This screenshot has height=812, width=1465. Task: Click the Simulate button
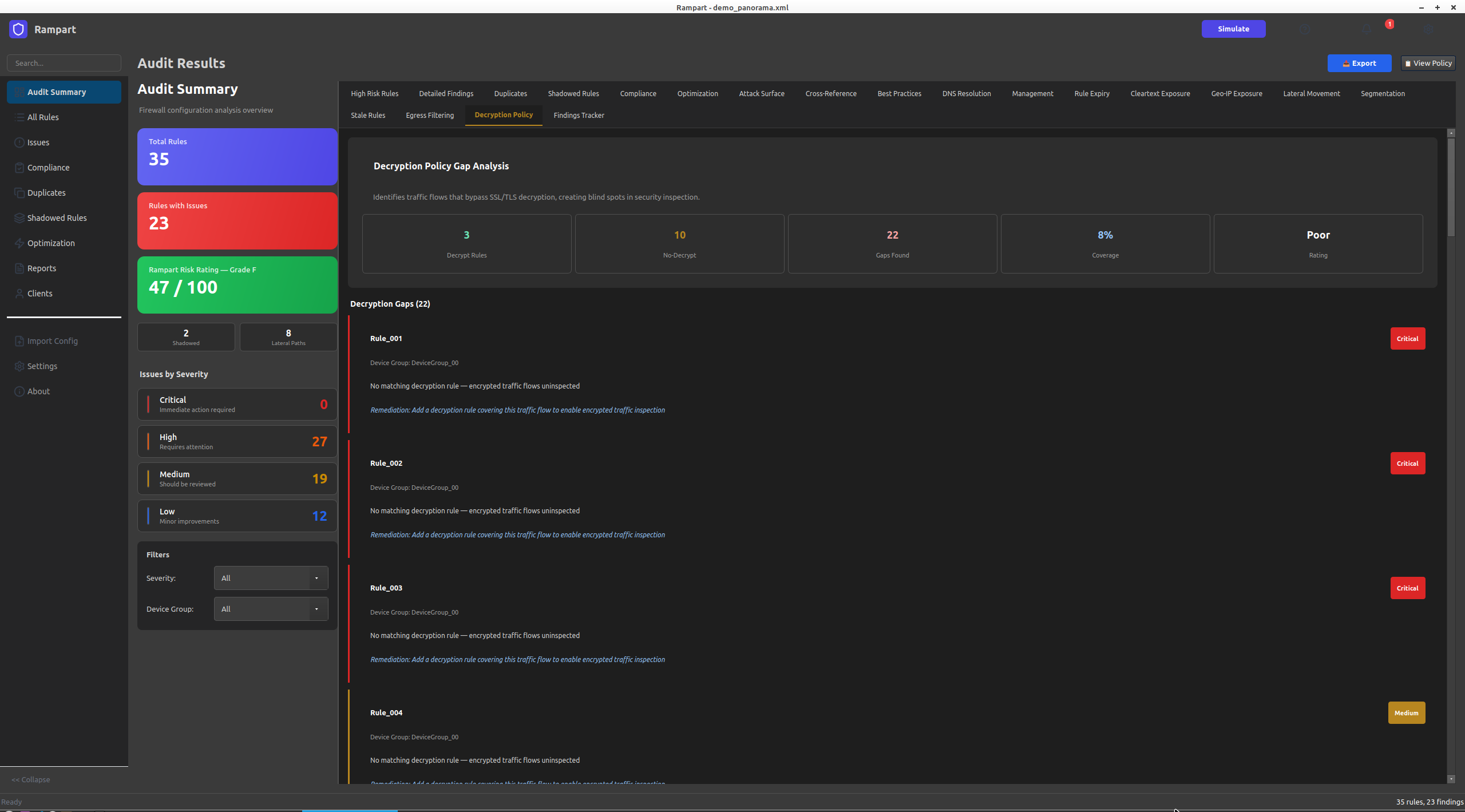(x=1233, y=29)
